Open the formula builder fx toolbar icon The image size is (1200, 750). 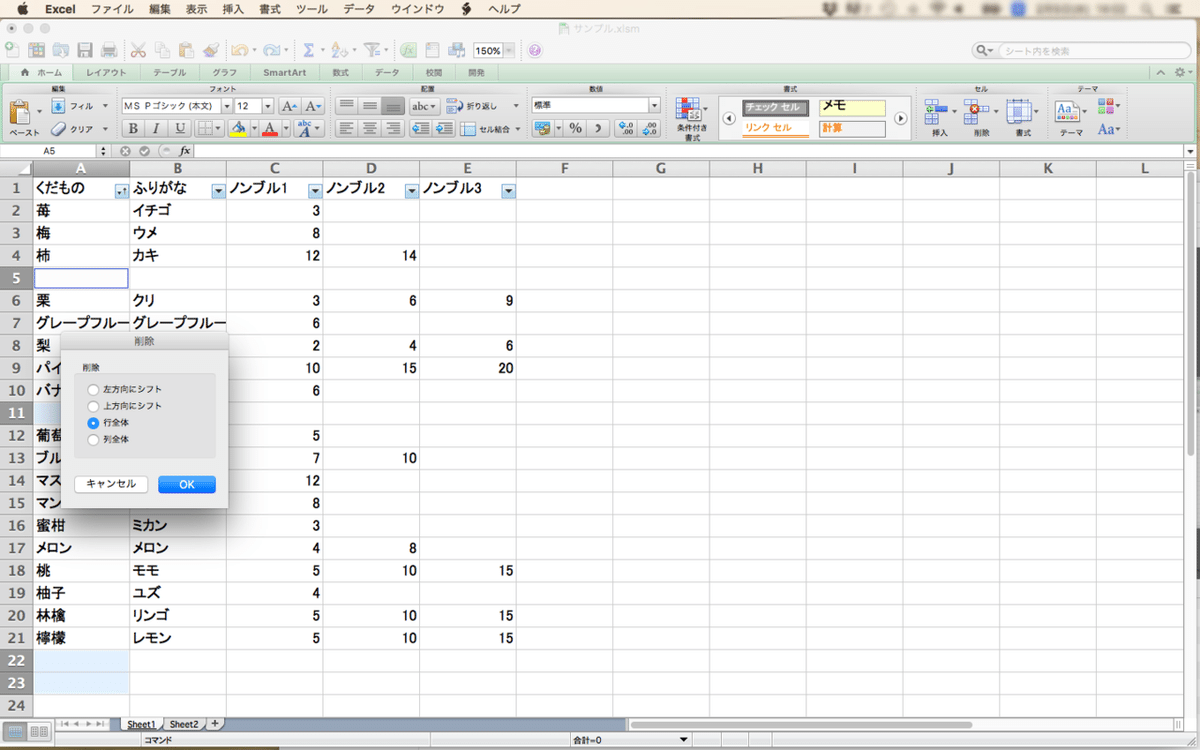[x=409, y=49]
